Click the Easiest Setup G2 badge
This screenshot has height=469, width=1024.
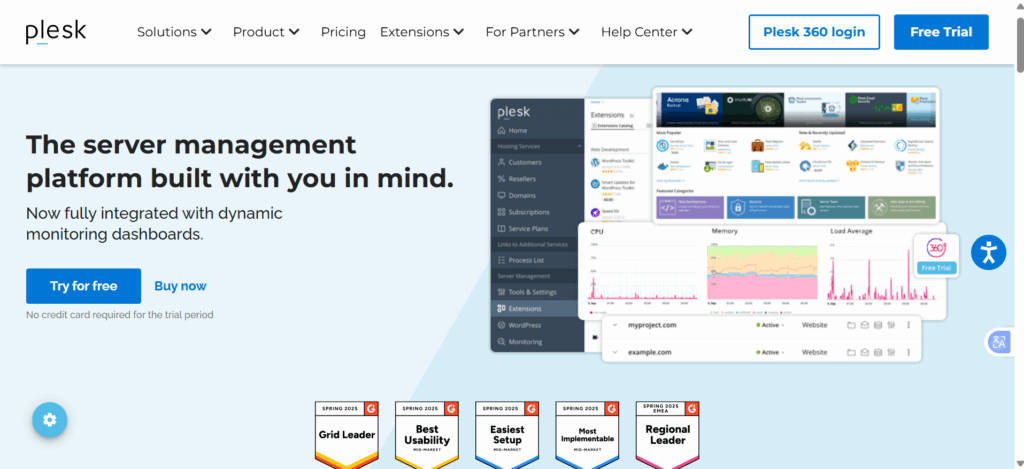(x=507, y=435)
